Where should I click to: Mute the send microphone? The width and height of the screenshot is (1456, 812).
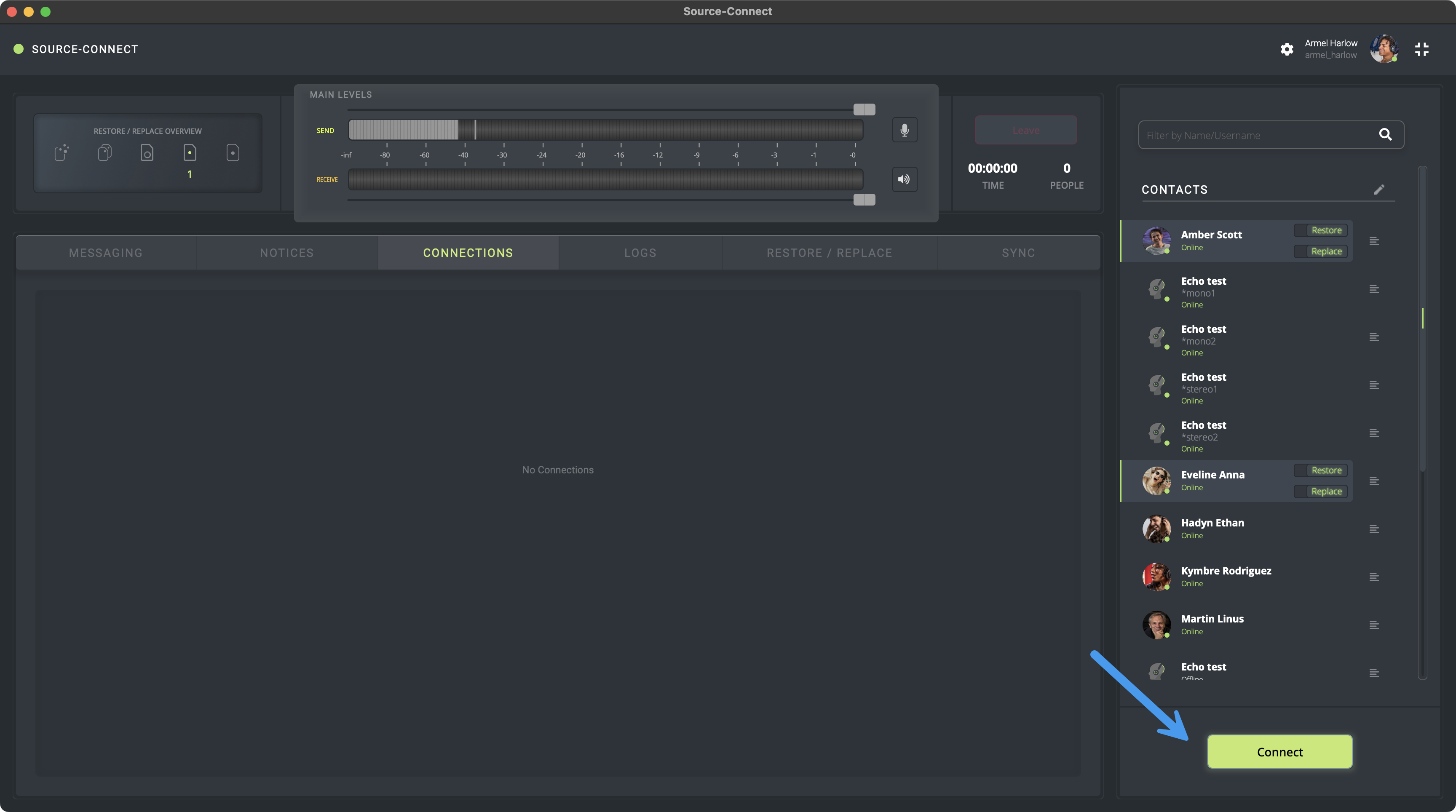pos(905,130)
